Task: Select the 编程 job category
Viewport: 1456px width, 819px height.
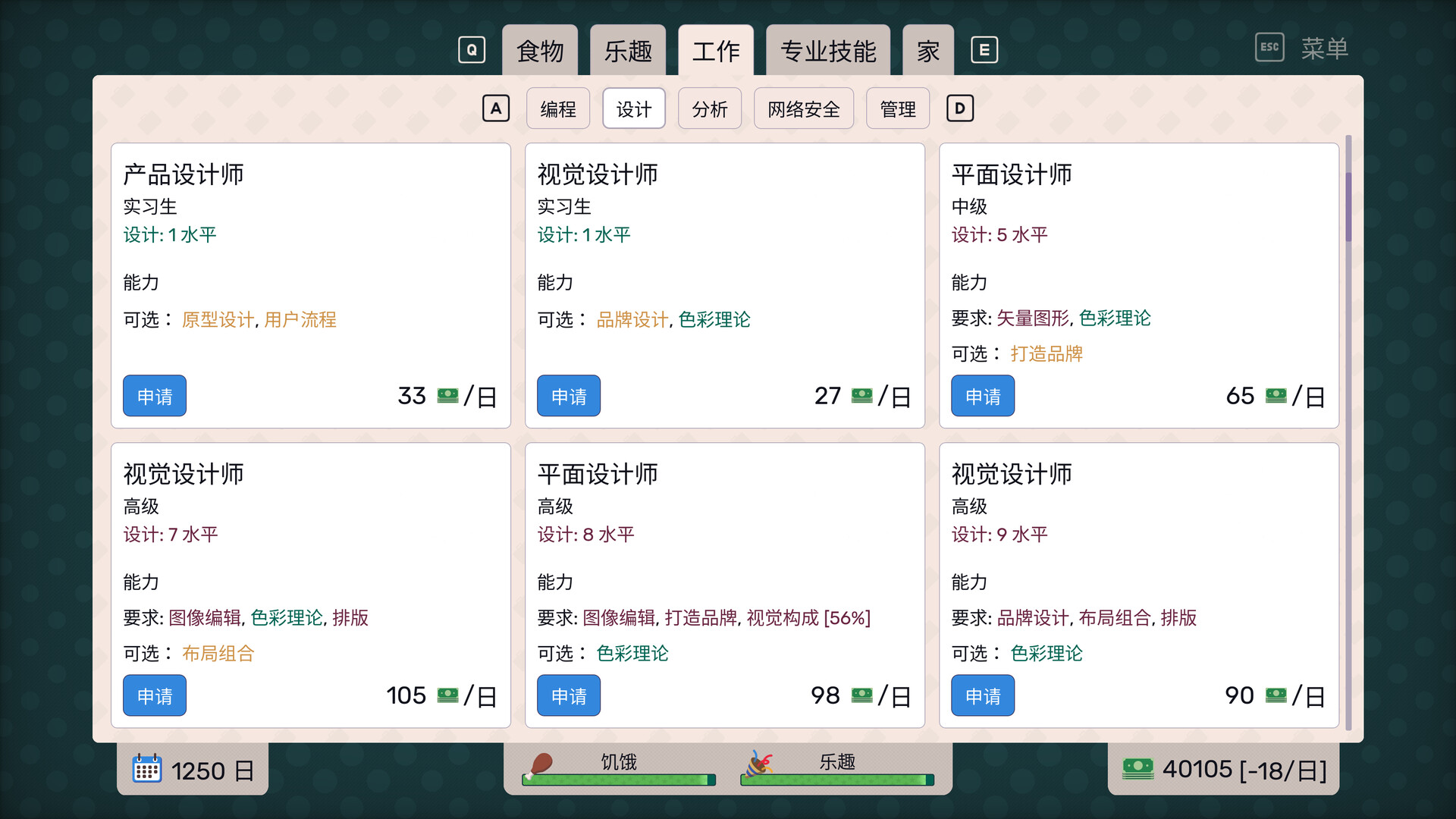Action: [558, 109]
